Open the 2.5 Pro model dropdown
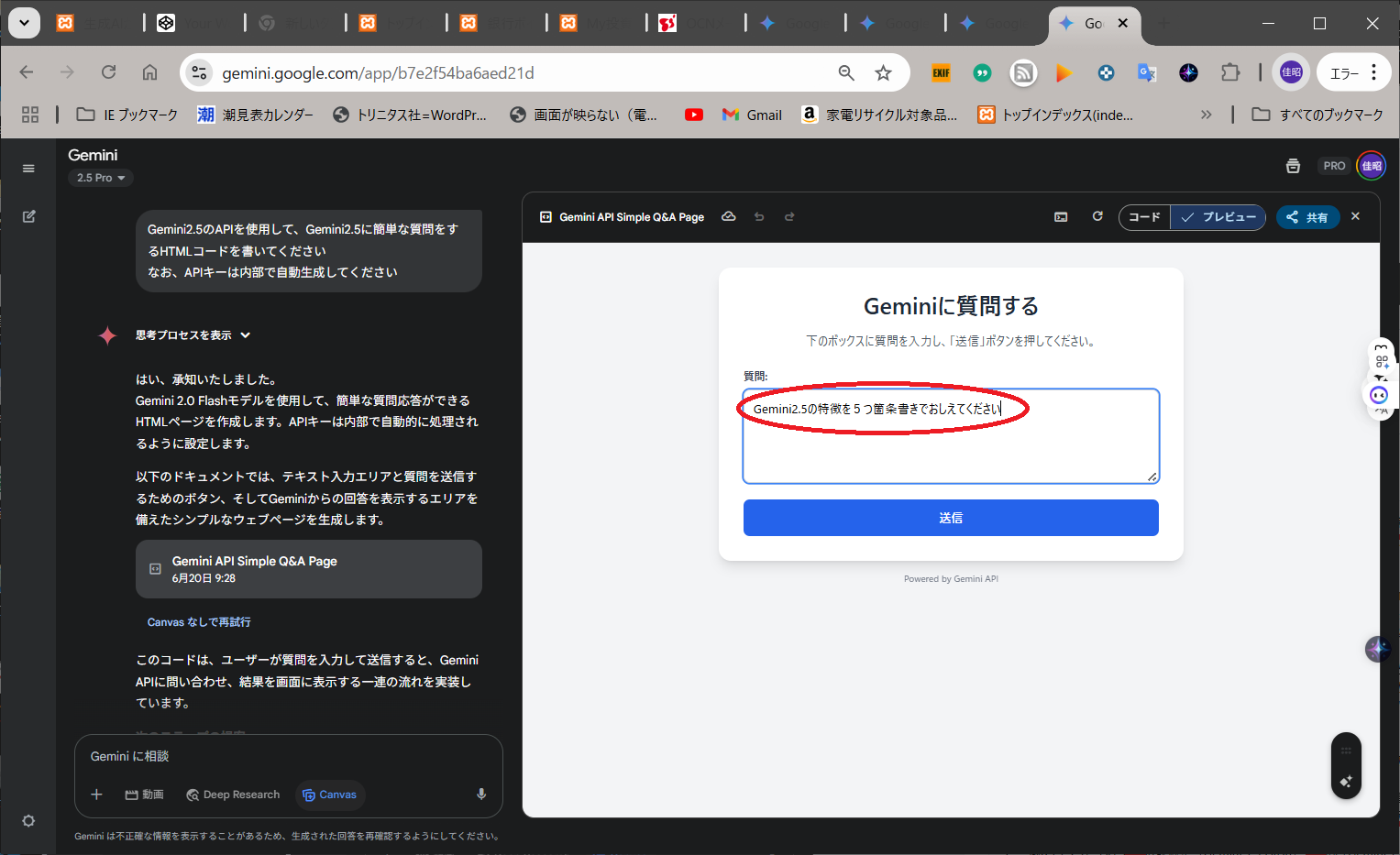The width and height of the screenshot is (1400, 855). click(101, 178)
